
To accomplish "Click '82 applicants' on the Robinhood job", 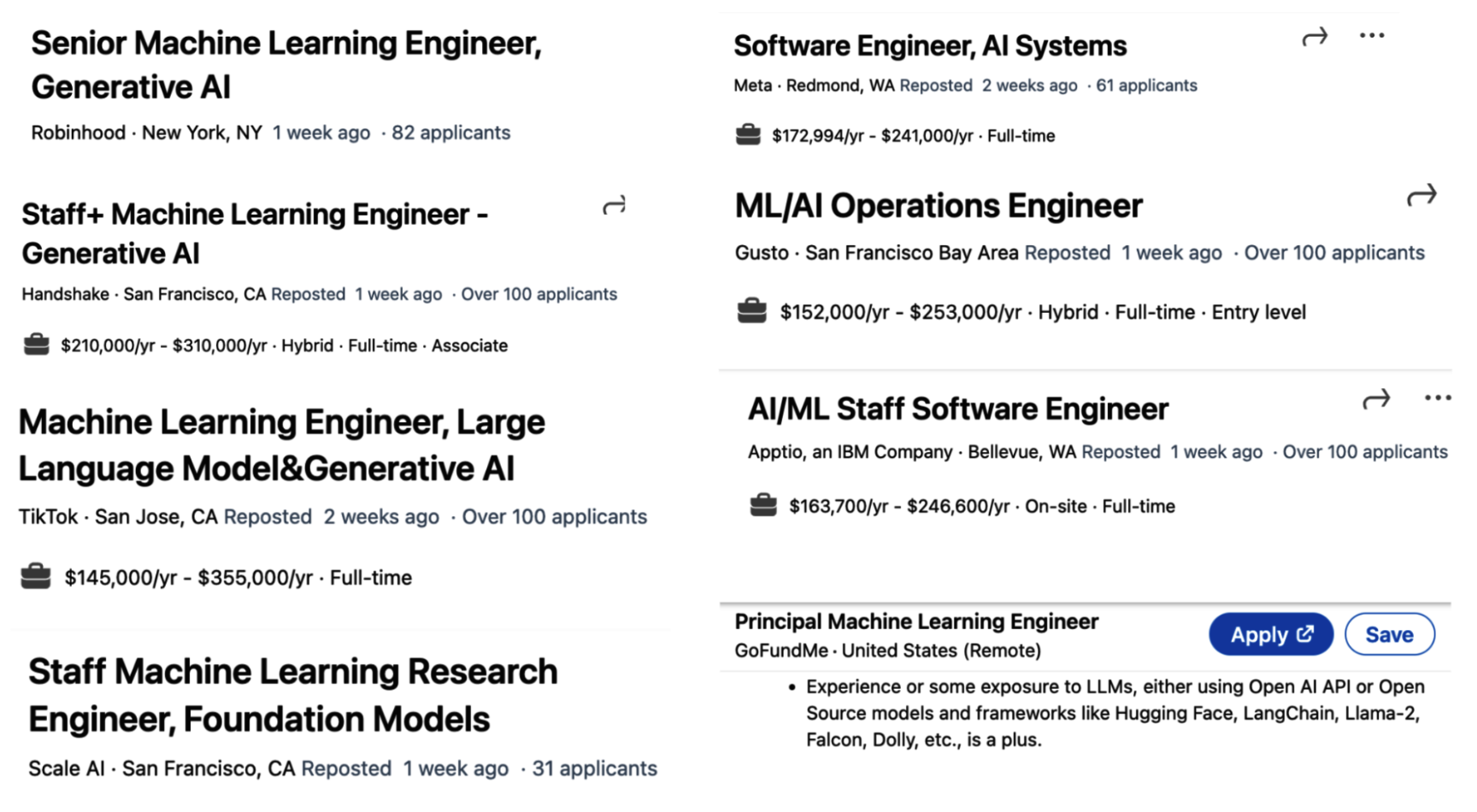I will coord(450,132).
